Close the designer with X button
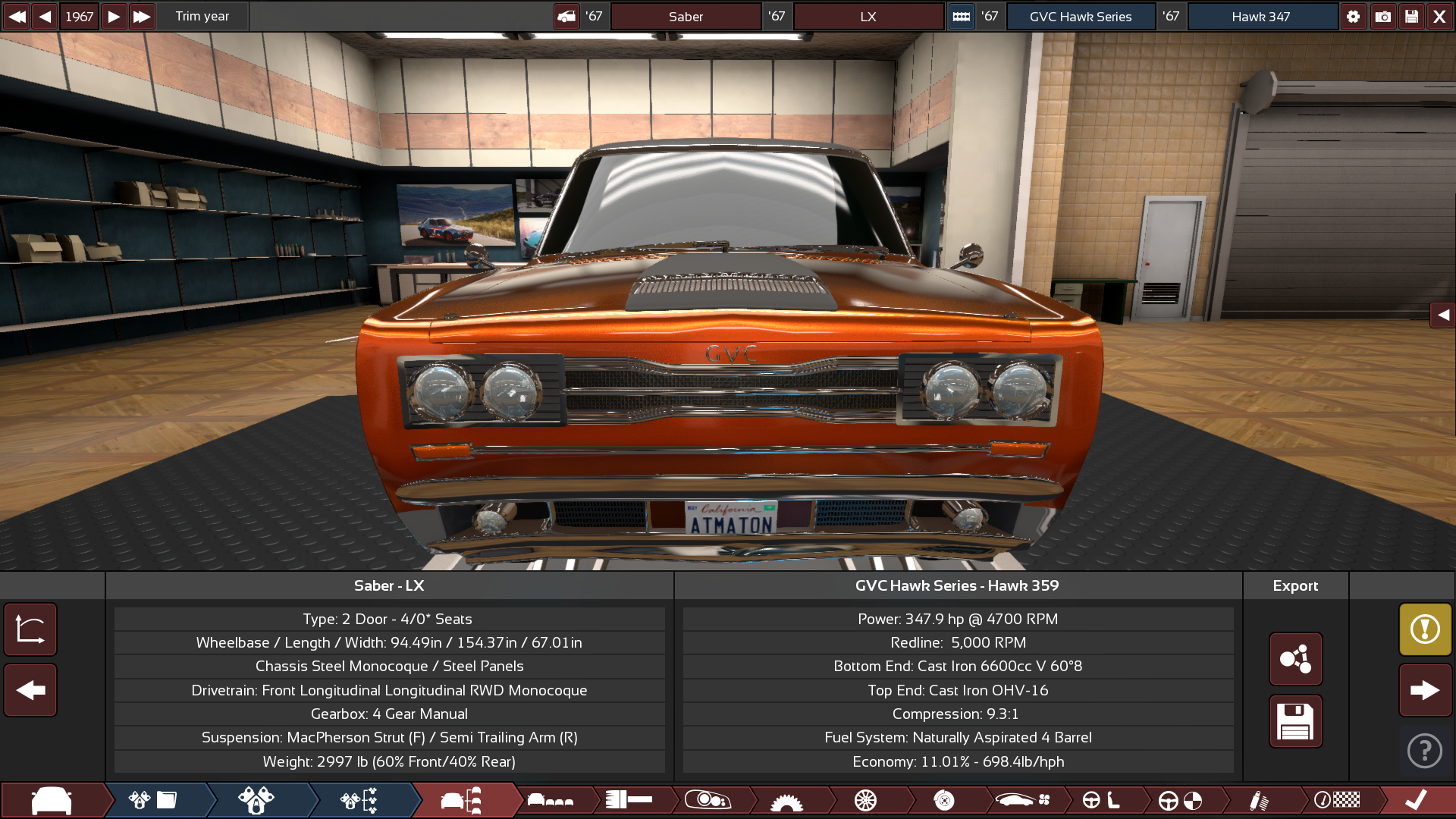1456x819 pixels. 1440,16
